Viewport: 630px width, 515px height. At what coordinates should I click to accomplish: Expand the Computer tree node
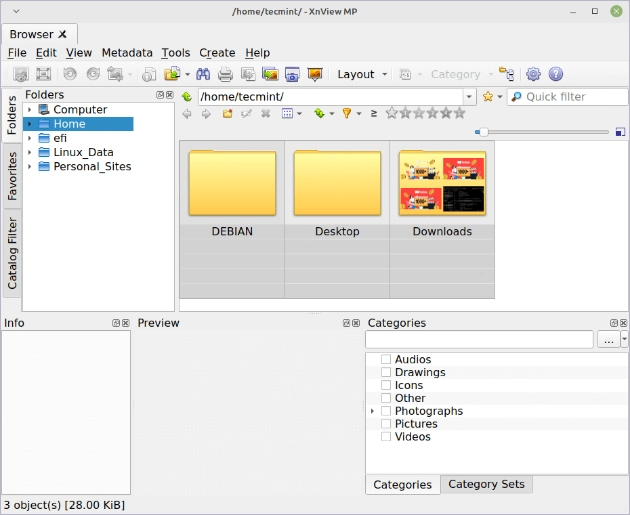tap(29, 109)
